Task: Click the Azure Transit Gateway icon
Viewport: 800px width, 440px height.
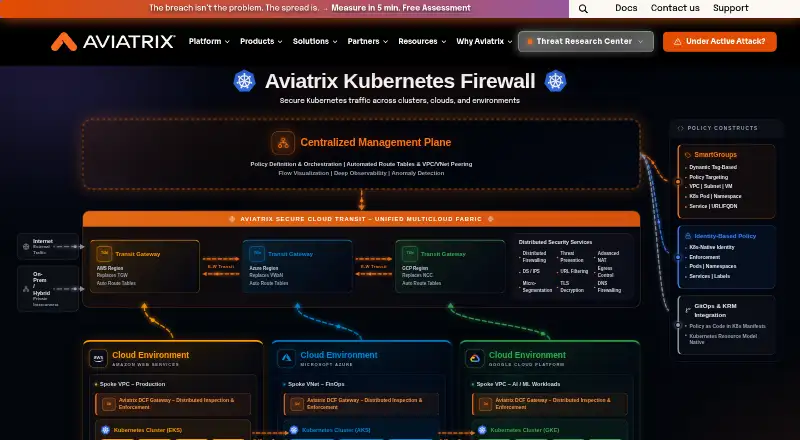Action: coord(257,254)
